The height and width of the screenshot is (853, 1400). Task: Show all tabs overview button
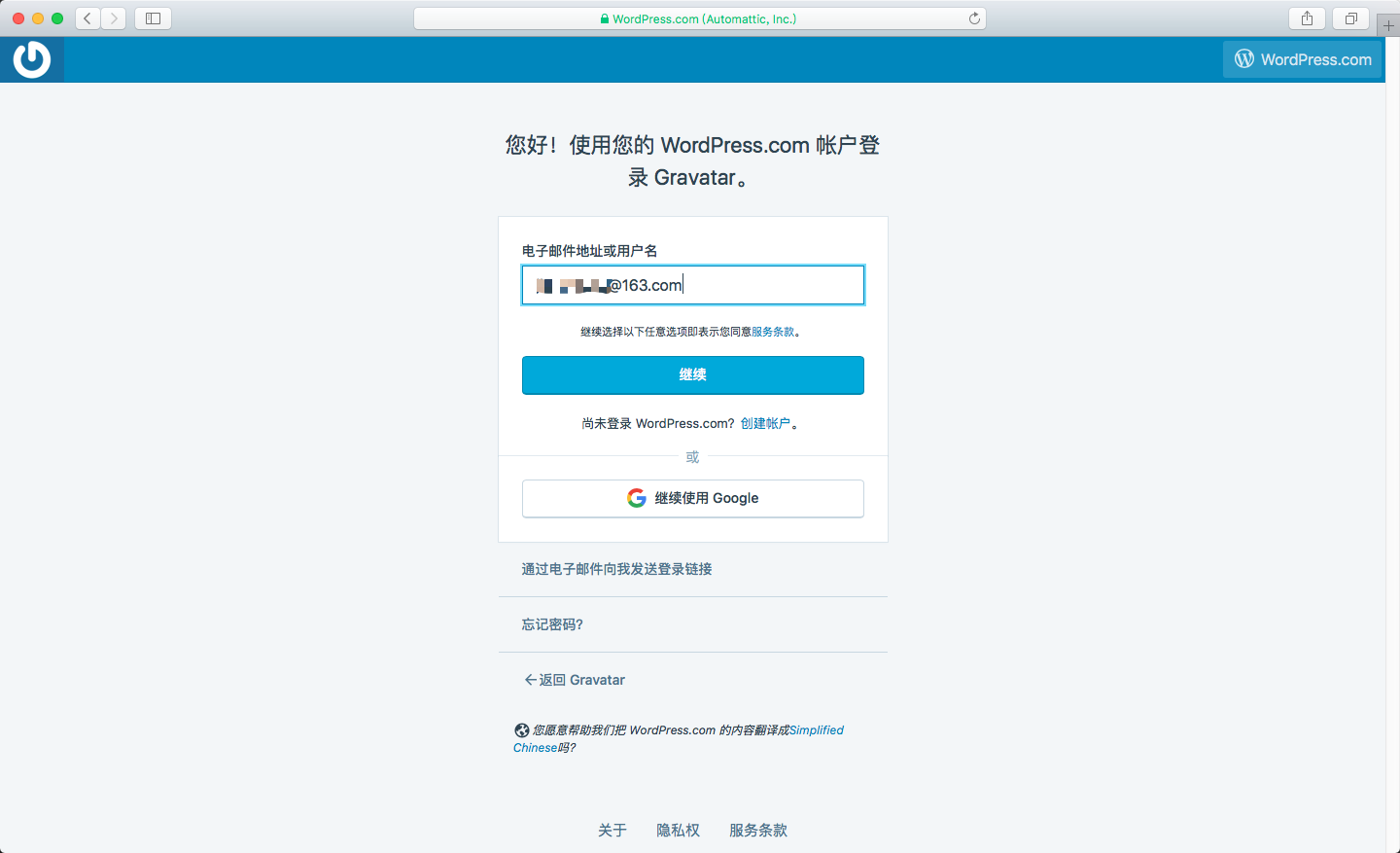point(1351,18)
